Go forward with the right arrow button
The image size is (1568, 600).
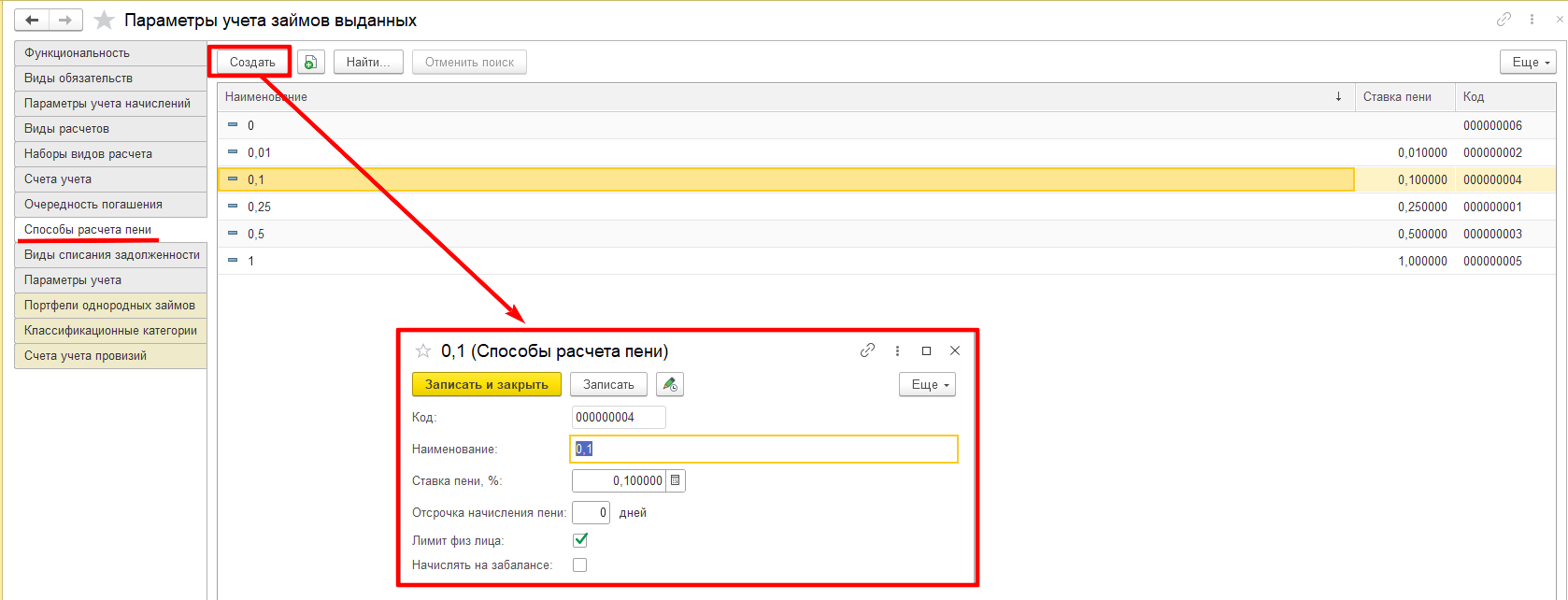65,20
